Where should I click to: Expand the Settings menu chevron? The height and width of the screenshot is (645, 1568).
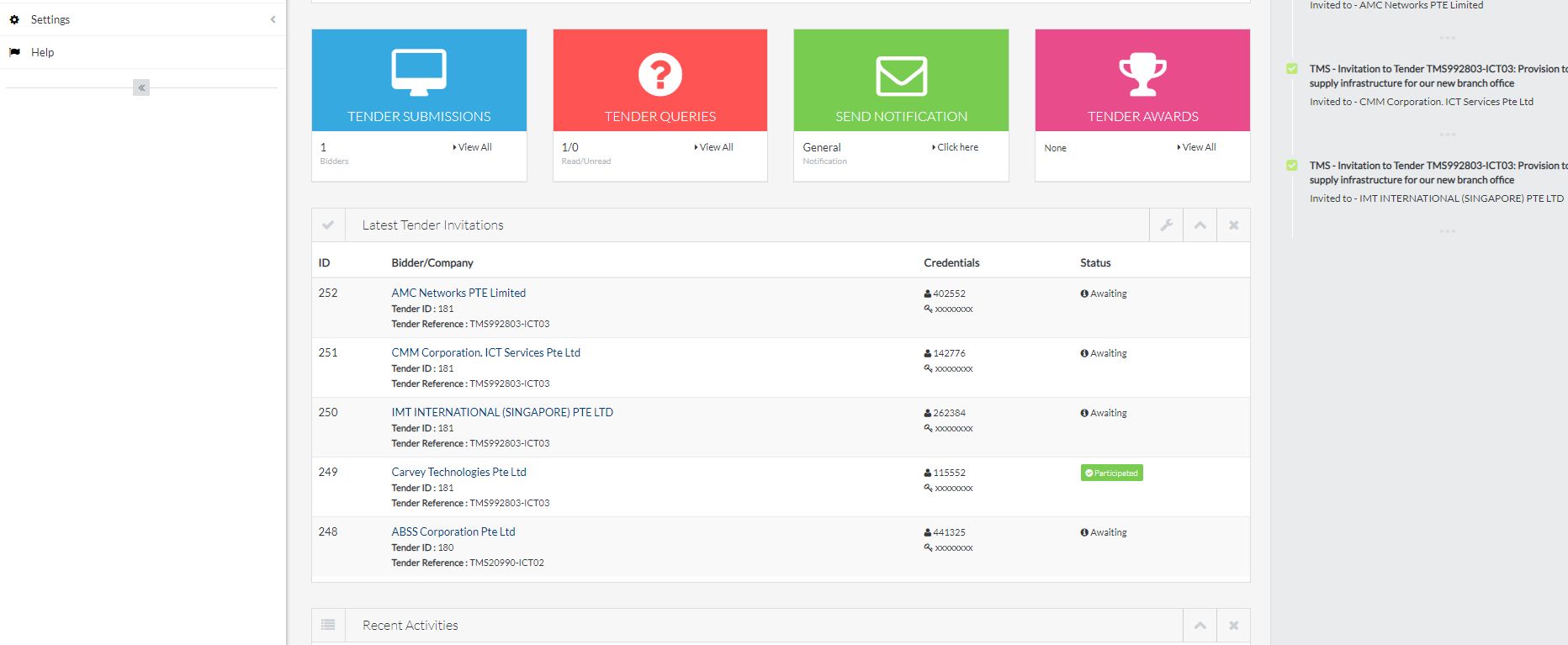(273, 19)
